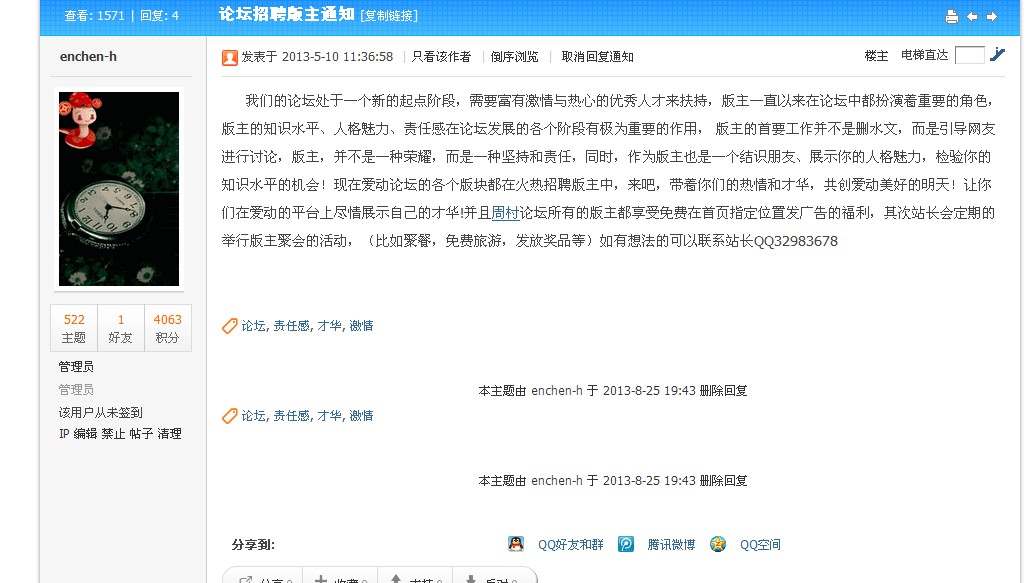Viewport: 1030px width, 583px height.
Task: View the 1 好友 friends count
Action: tap(120, 328)
